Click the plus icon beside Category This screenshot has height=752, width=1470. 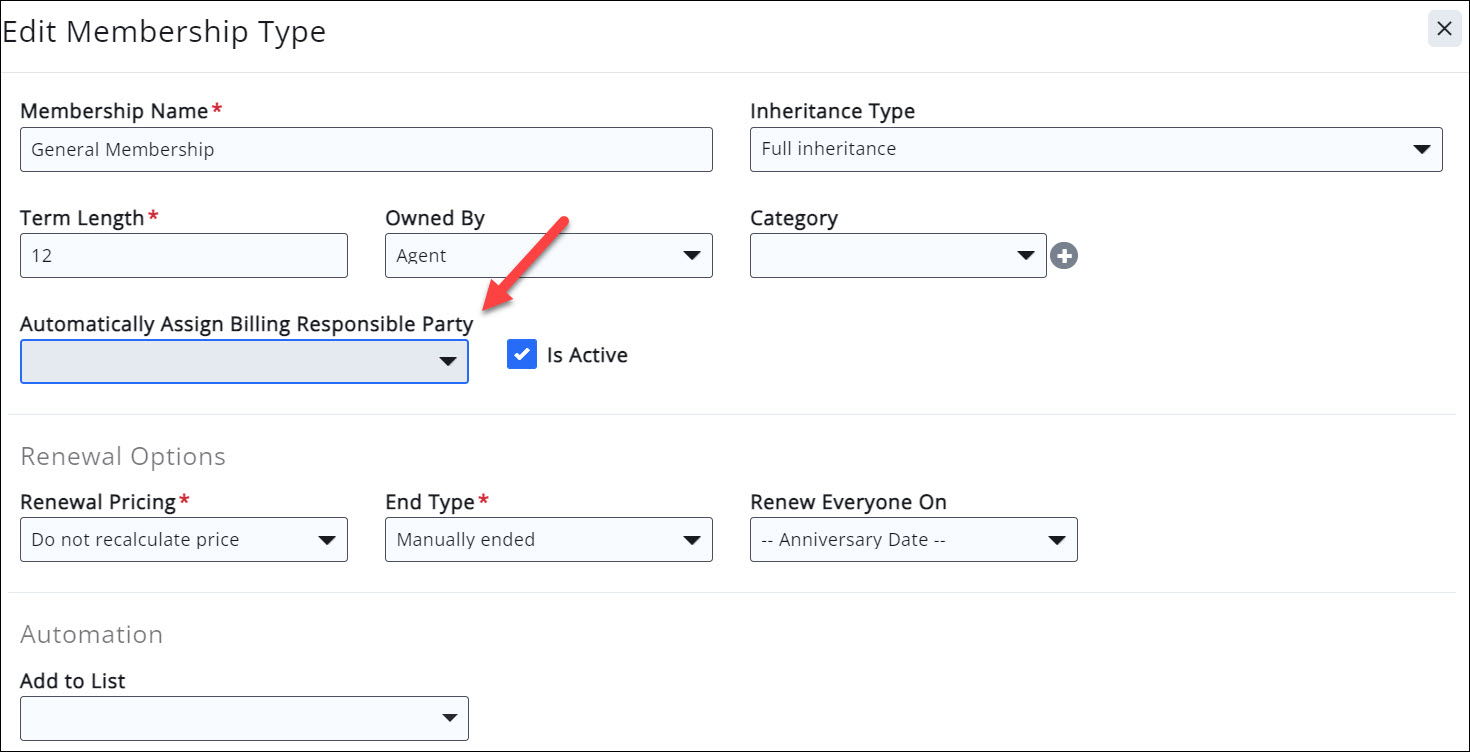tap(1064, 257)
